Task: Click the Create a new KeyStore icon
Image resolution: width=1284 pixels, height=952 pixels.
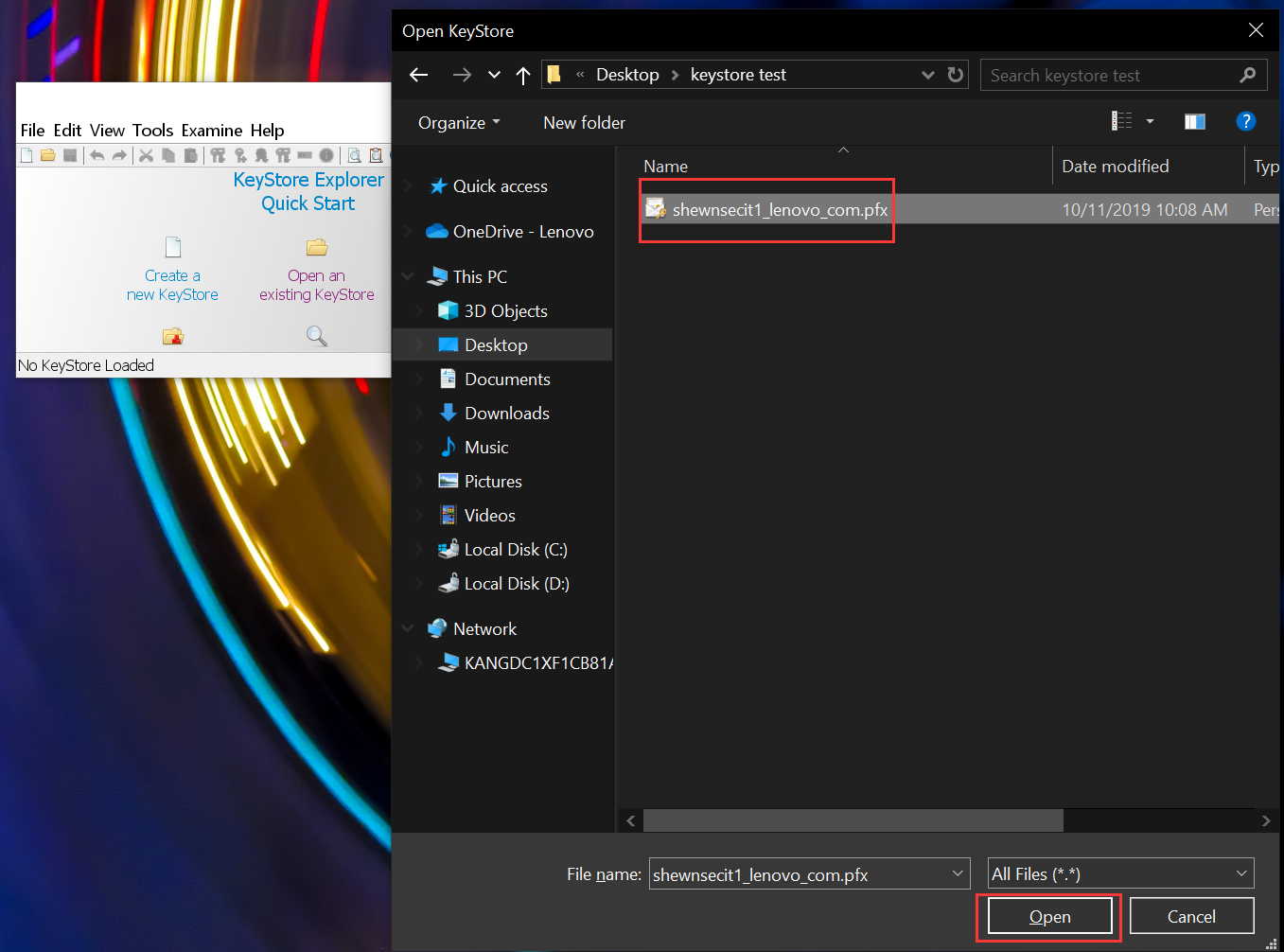Action: pyautogui.click(x=172, y=246)
